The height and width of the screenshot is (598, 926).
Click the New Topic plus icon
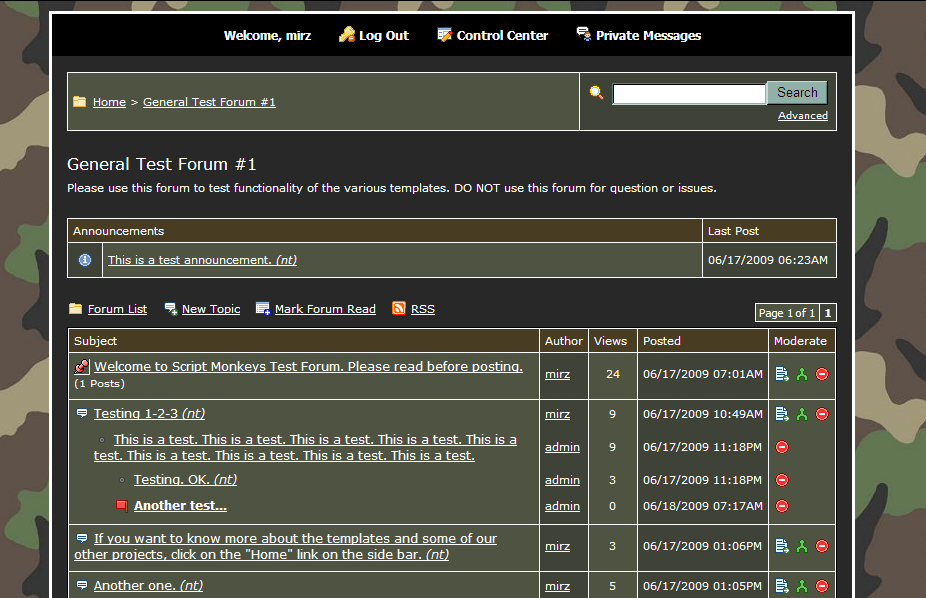pos(171,309)
